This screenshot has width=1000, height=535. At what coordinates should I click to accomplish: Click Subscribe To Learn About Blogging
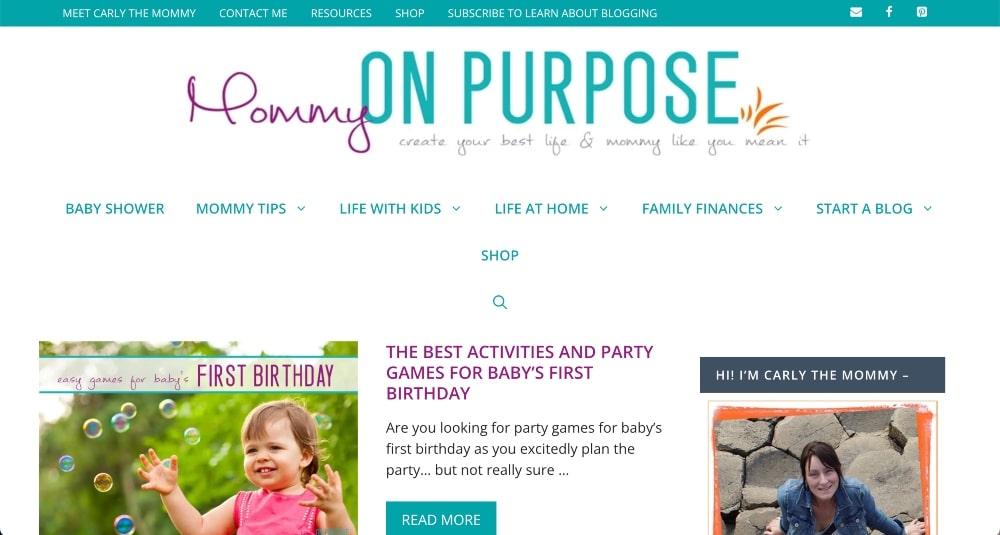click(x=552, y=13)
